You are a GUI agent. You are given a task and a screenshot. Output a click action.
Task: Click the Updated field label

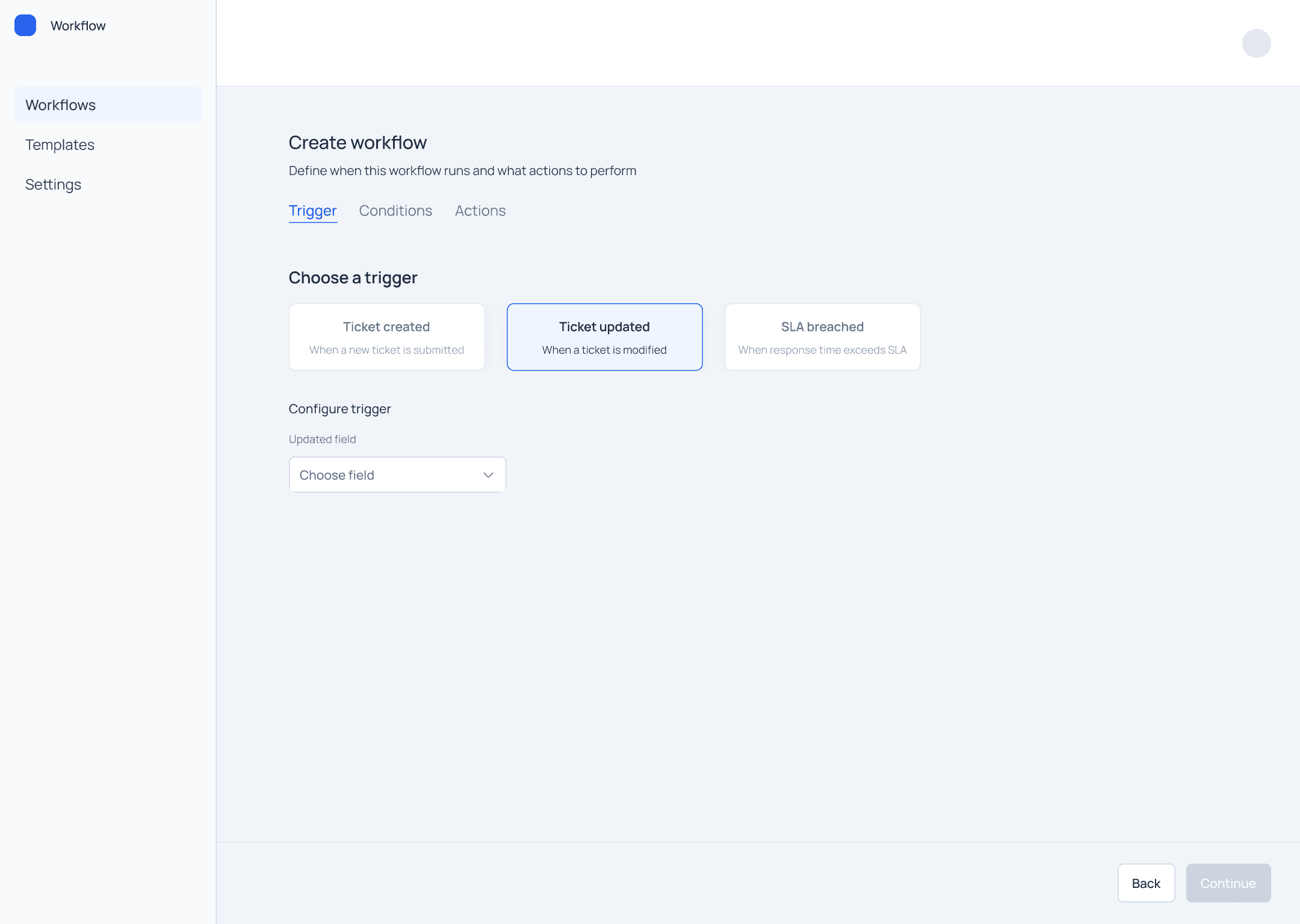coord(322,439)
